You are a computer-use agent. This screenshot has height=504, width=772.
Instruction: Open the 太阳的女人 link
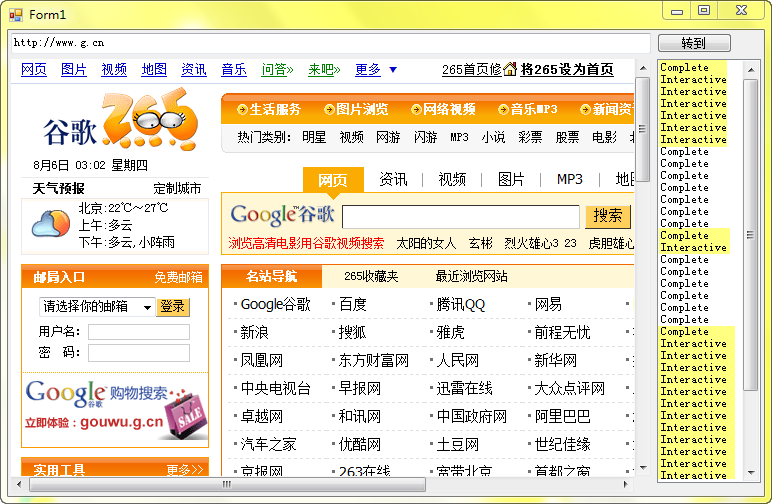426,243
